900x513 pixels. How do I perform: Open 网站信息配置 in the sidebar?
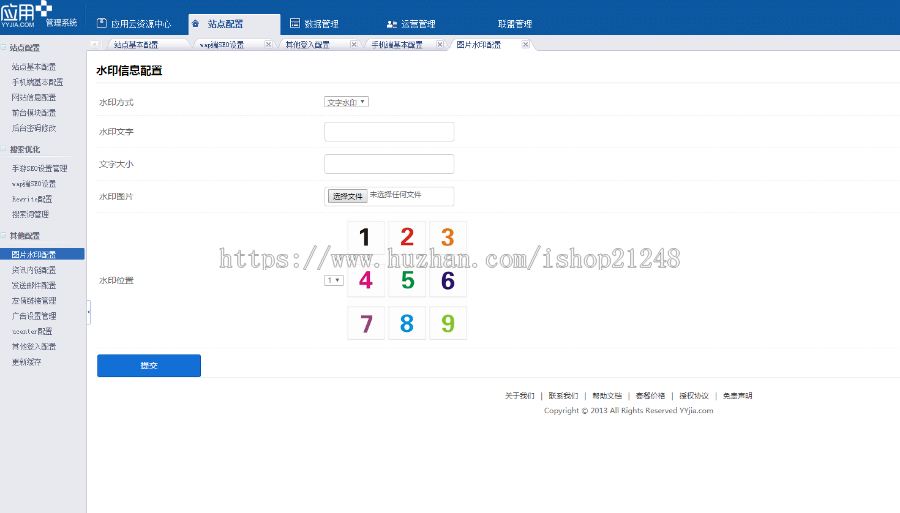point(34,98)
